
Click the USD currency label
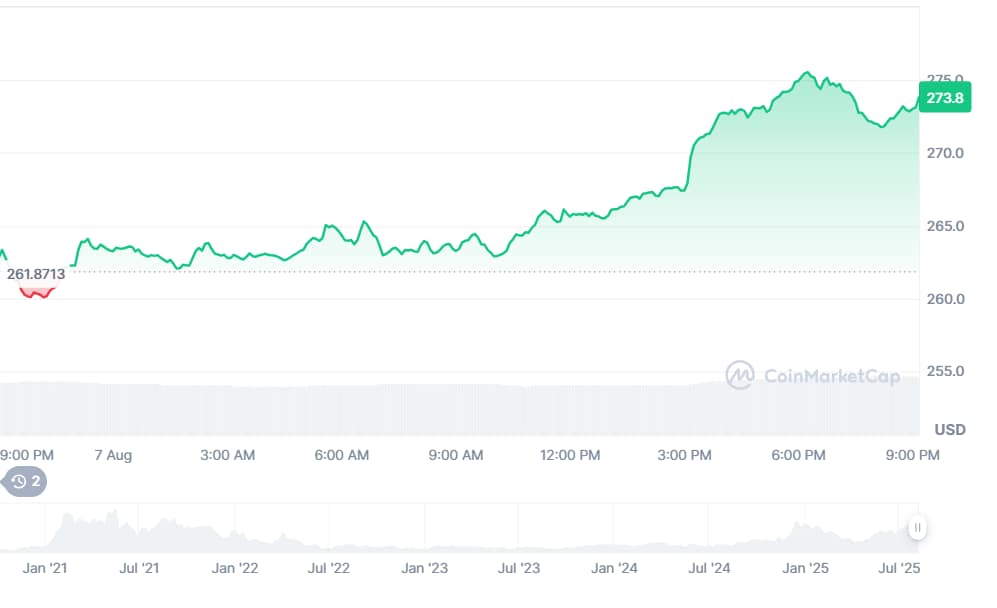point(950,430)
